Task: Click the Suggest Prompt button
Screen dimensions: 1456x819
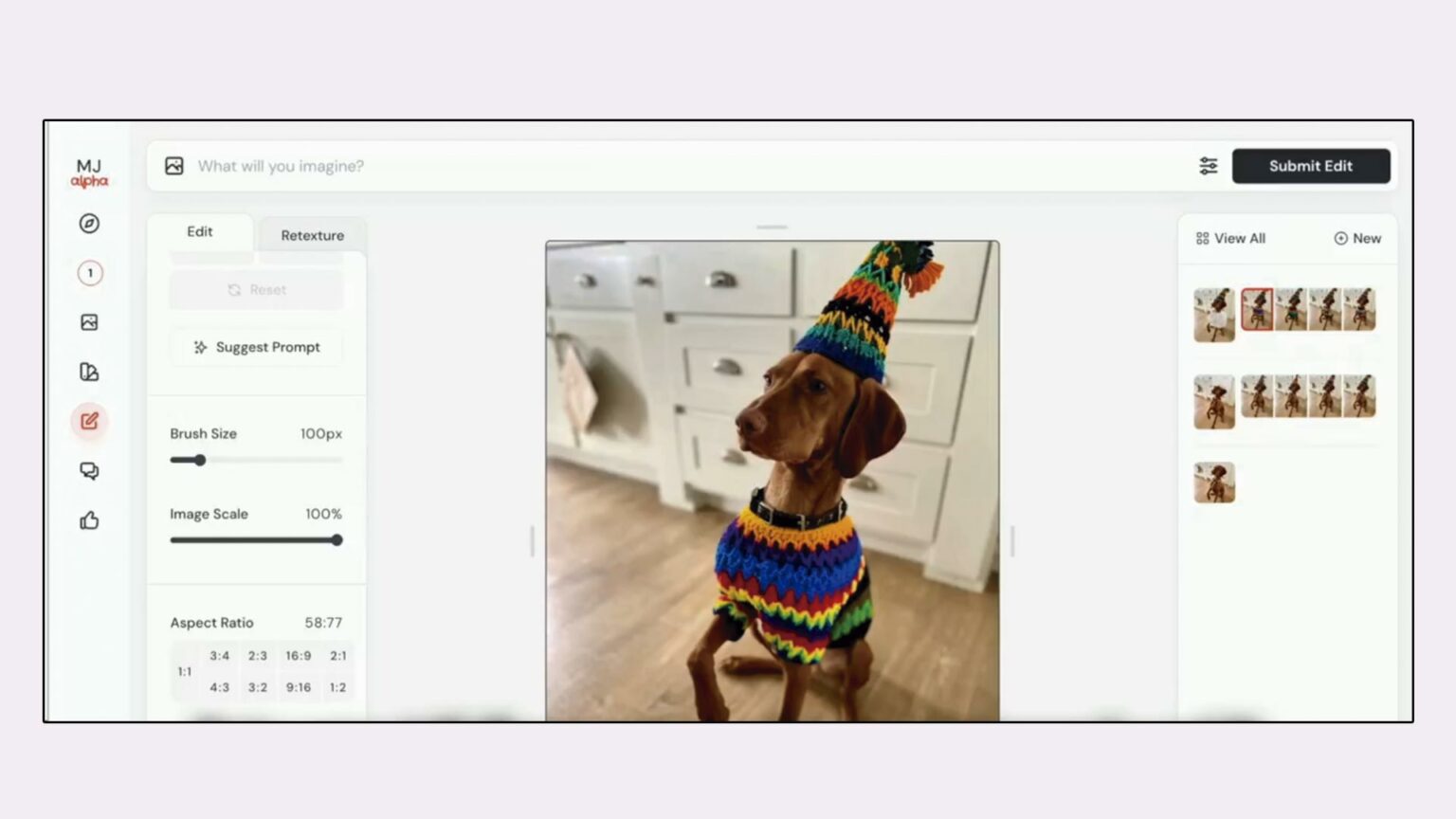Action: pos(257,347)
